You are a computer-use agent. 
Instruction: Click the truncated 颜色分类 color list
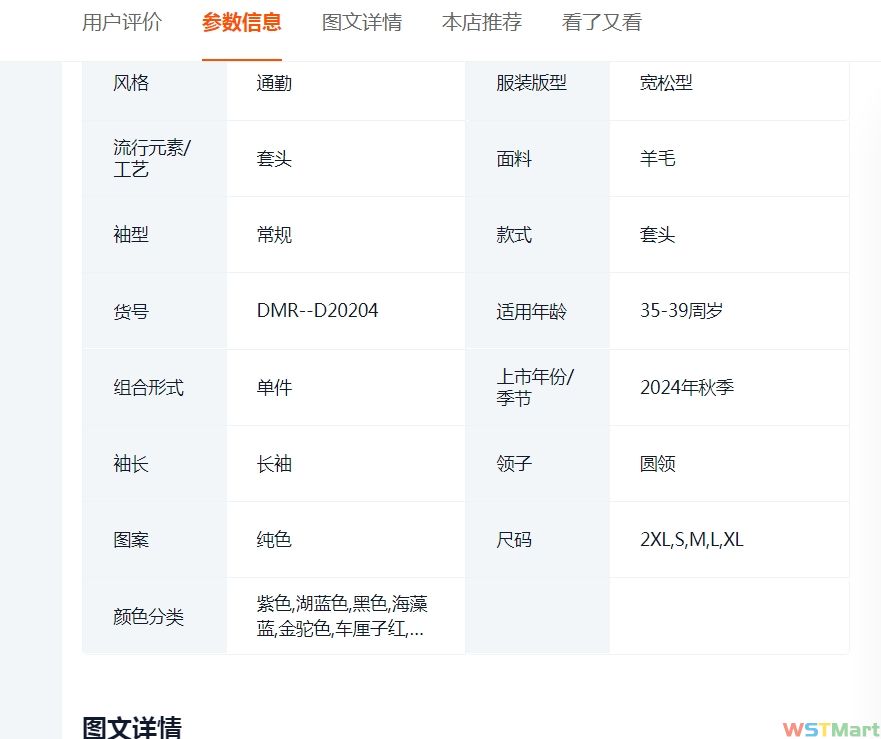tap(342, 617)
